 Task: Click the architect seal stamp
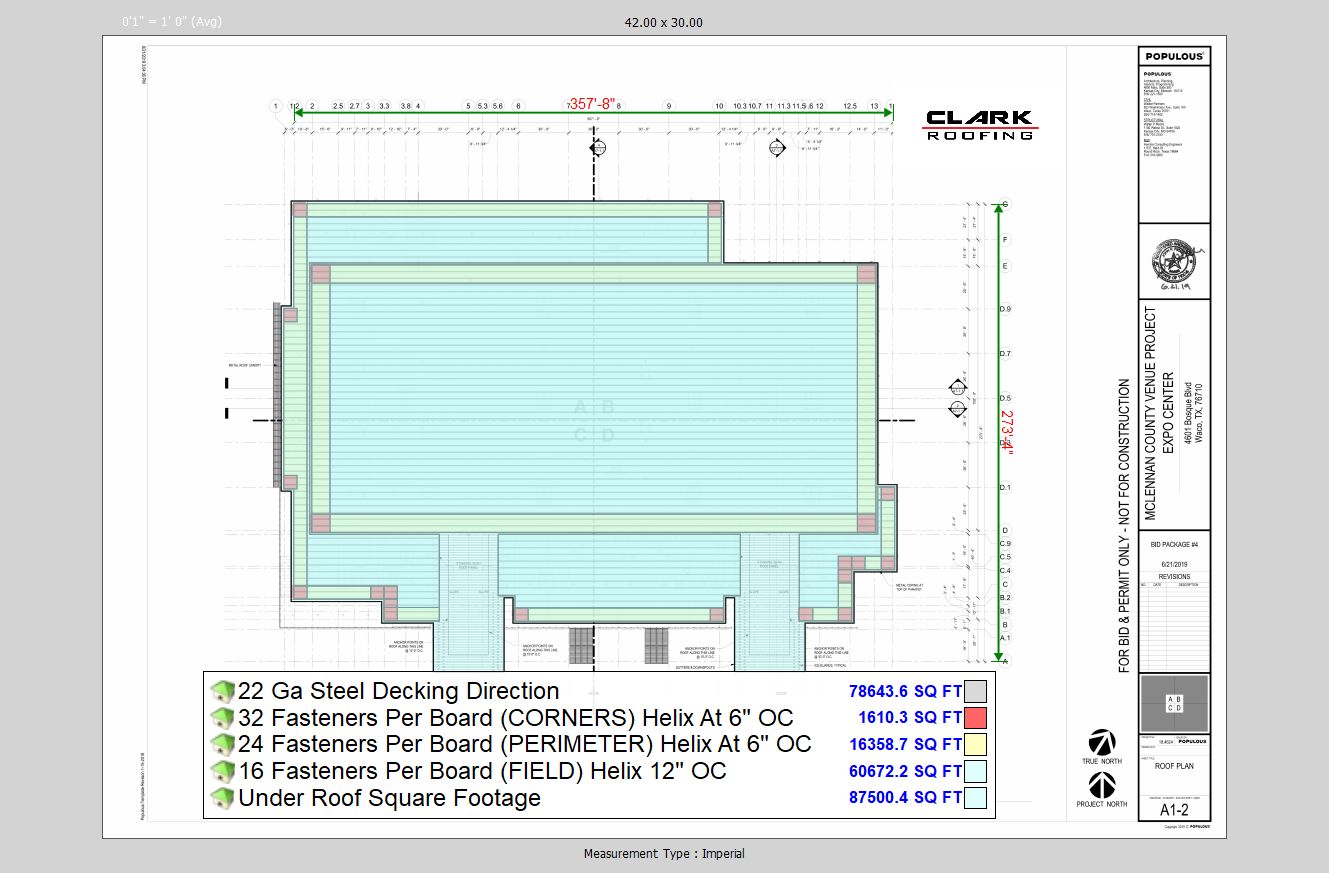1174,262
